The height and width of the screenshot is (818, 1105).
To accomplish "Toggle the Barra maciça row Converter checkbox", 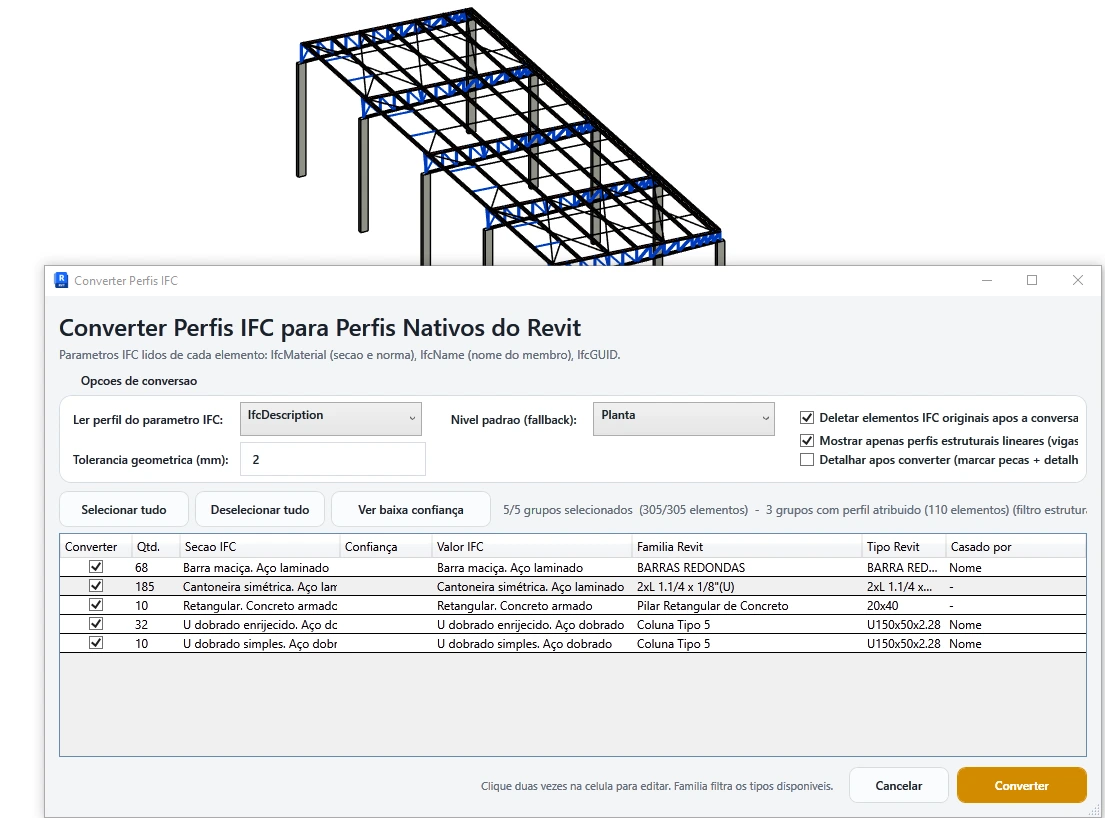I will click(x=96, y=566).
